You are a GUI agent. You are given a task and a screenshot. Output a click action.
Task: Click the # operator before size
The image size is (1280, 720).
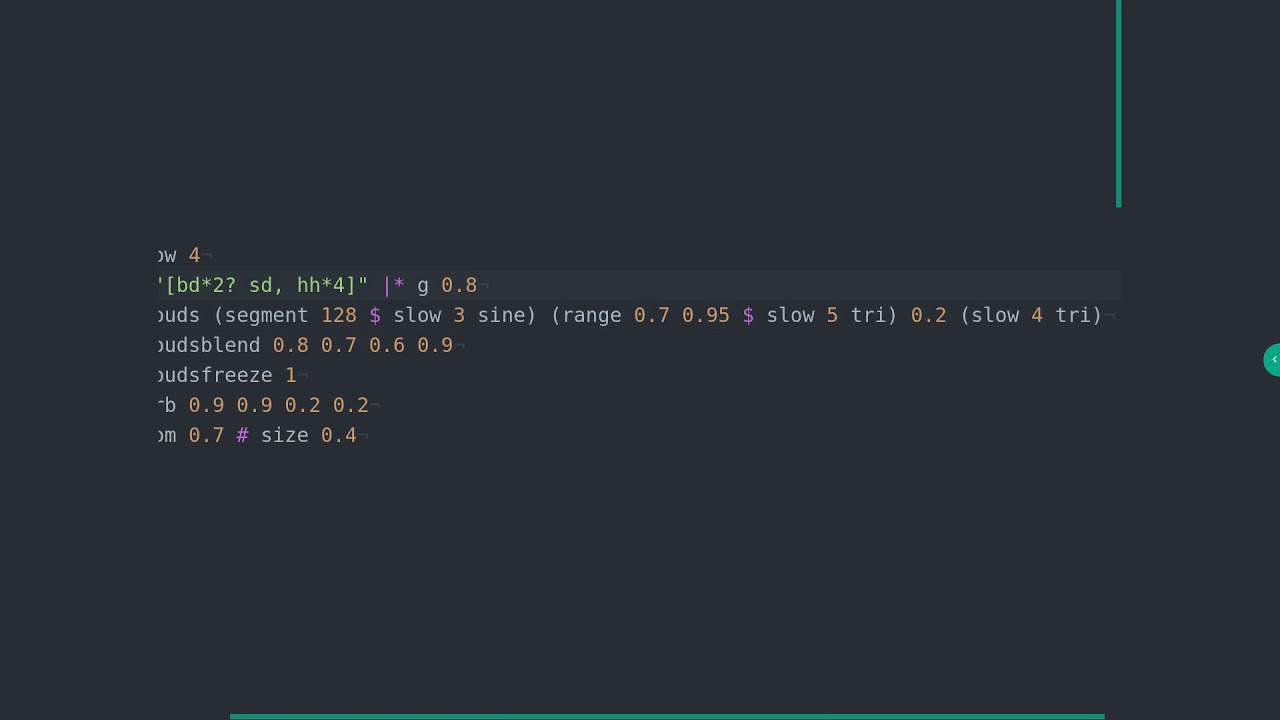pyautogui.click(x=242, y=435)
